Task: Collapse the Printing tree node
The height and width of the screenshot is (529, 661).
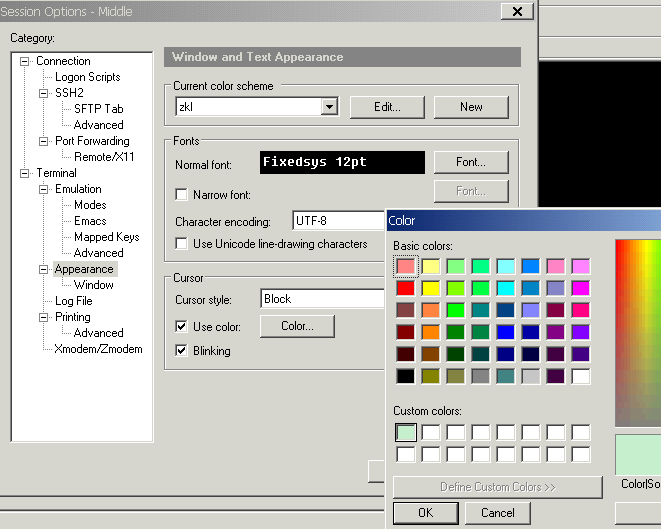Action: click(43, 317)
